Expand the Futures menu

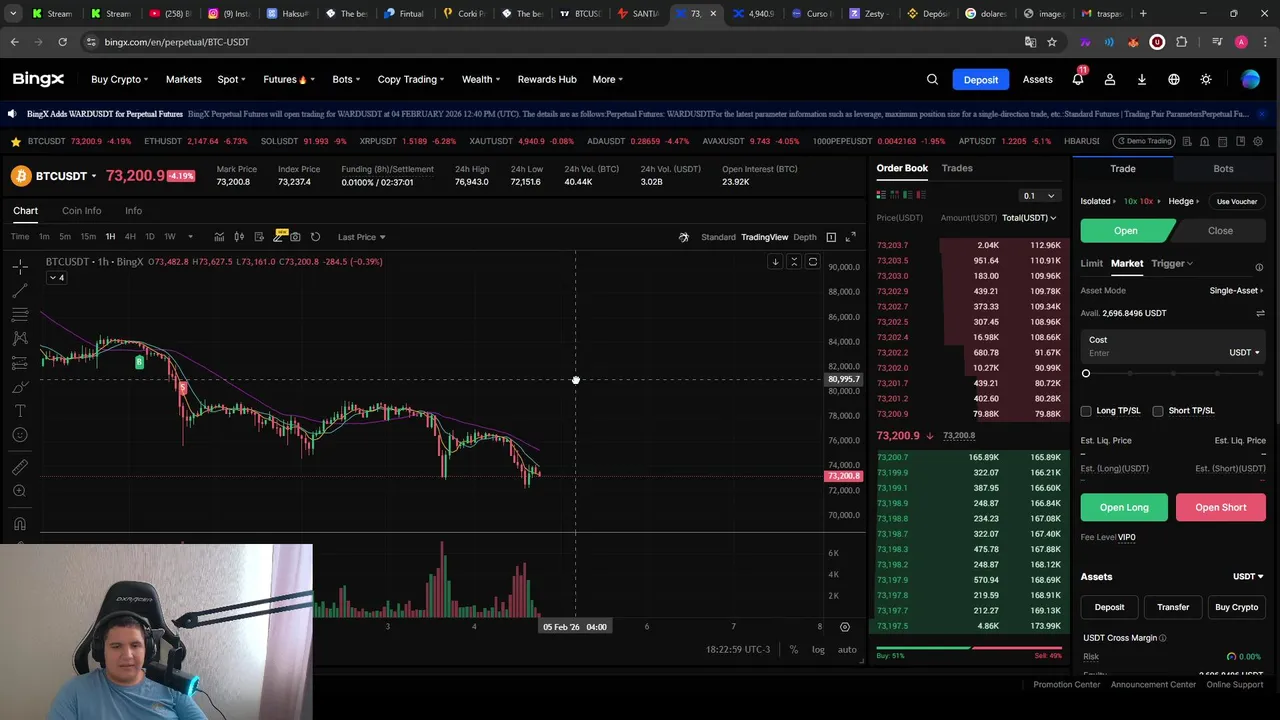(289, 79)
